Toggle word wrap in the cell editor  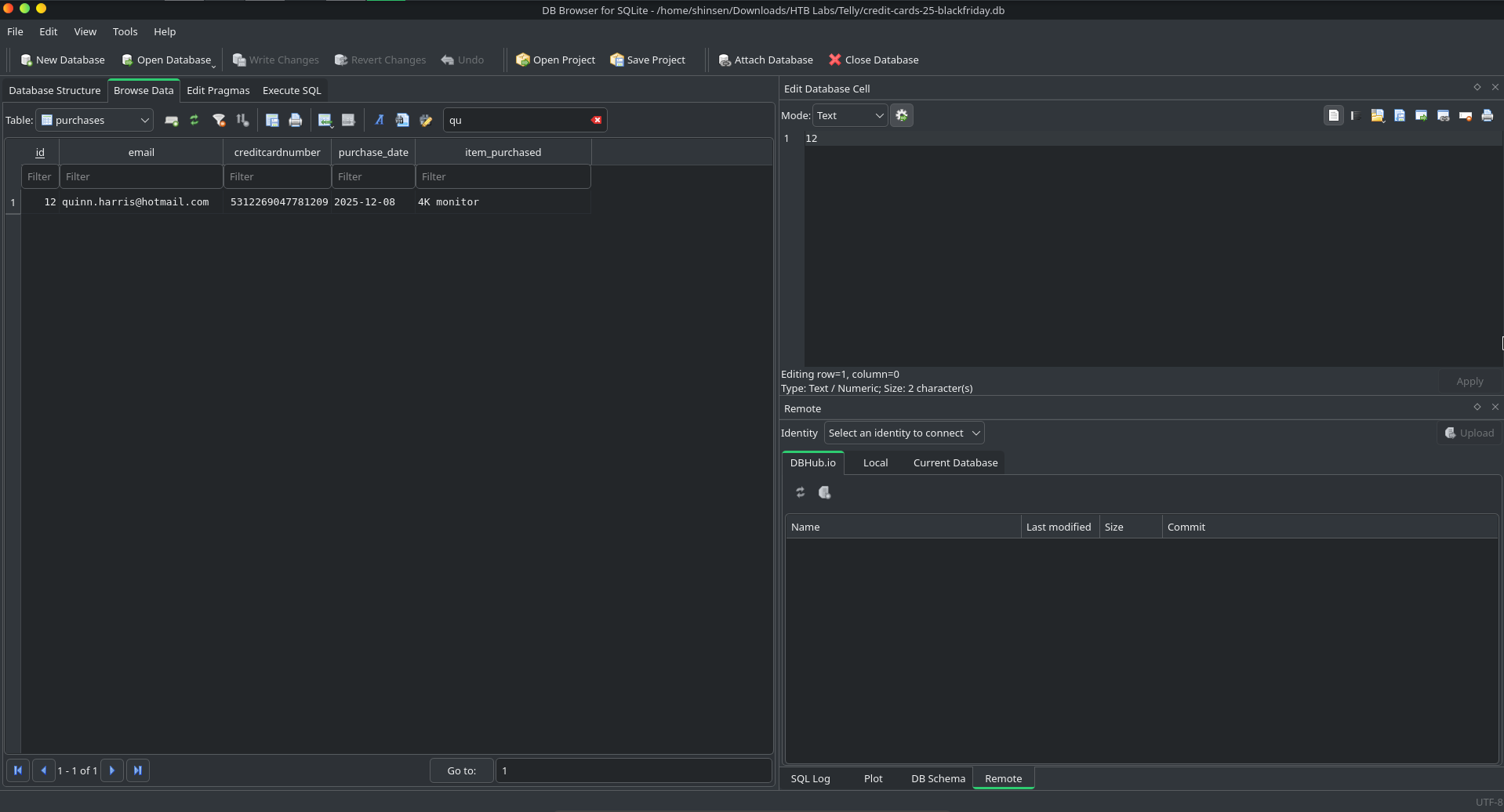coord(1355,115)
